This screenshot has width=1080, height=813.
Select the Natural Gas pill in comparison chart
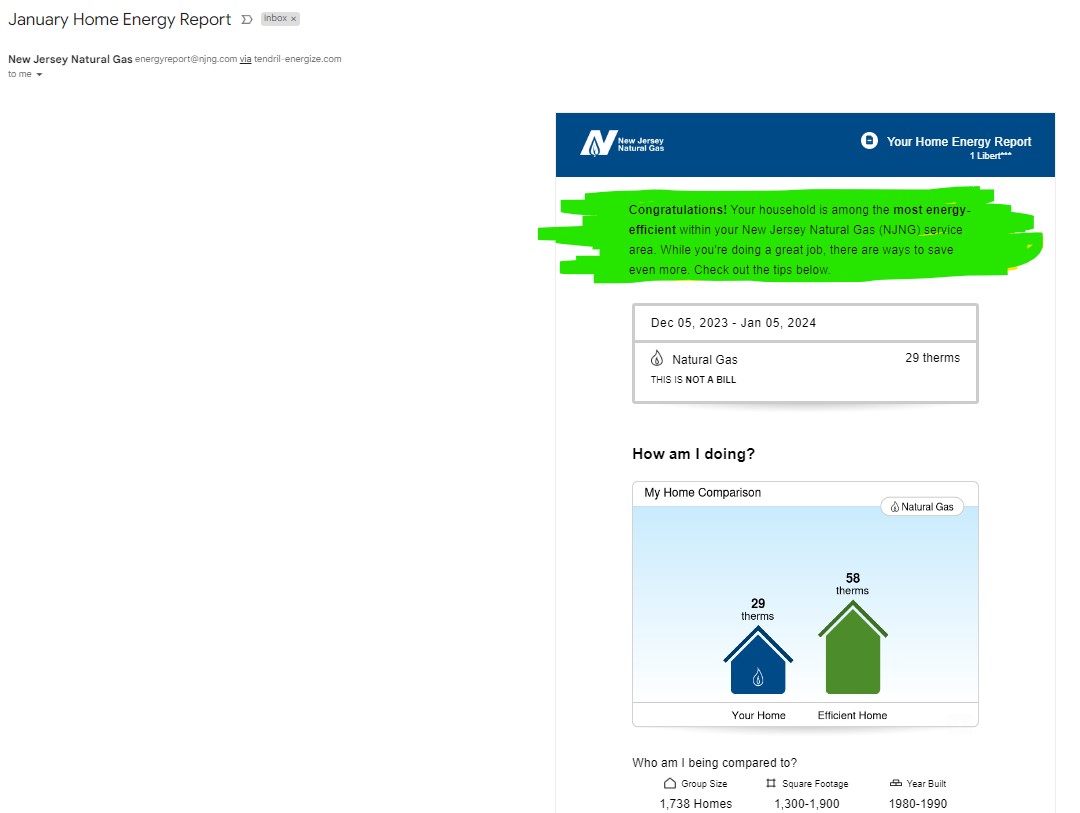pos(922,506)
